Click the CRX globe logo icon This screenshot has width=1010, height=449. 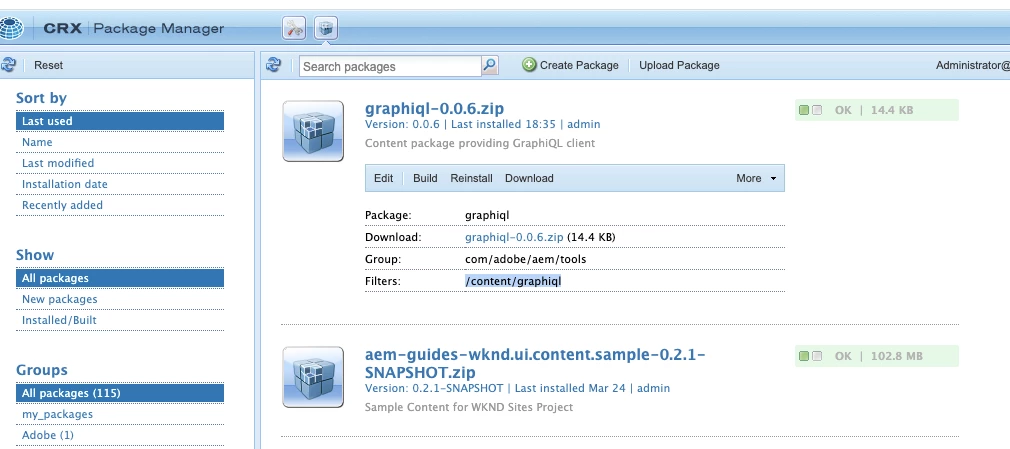tap(11, 28)
